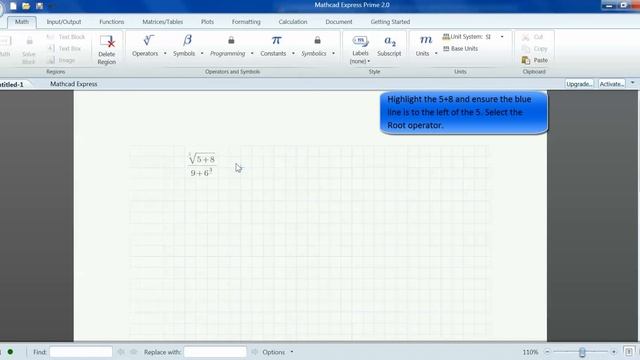Open the Unit System SI dropdown

[502, 37]
